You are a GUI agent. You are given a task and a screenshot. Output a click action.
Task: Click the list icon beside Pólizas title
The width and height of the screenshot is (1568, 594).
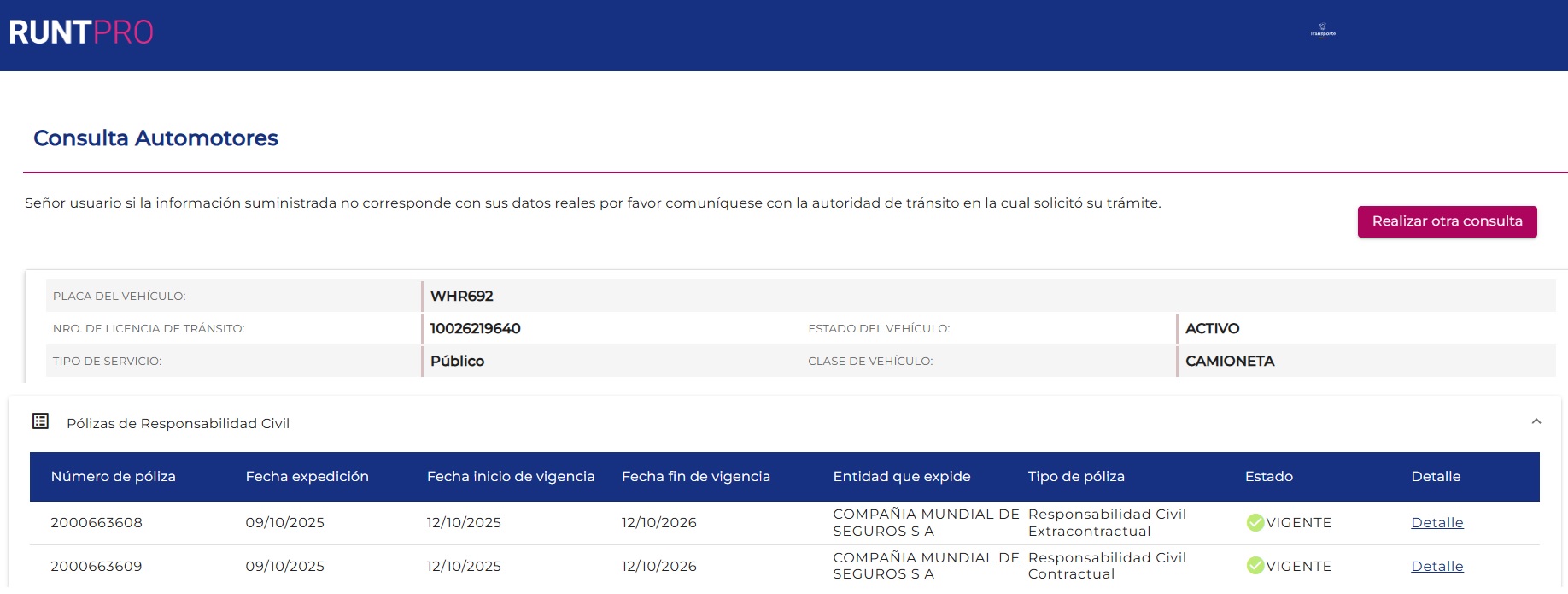pyautogui.click(x=40, y=421)
